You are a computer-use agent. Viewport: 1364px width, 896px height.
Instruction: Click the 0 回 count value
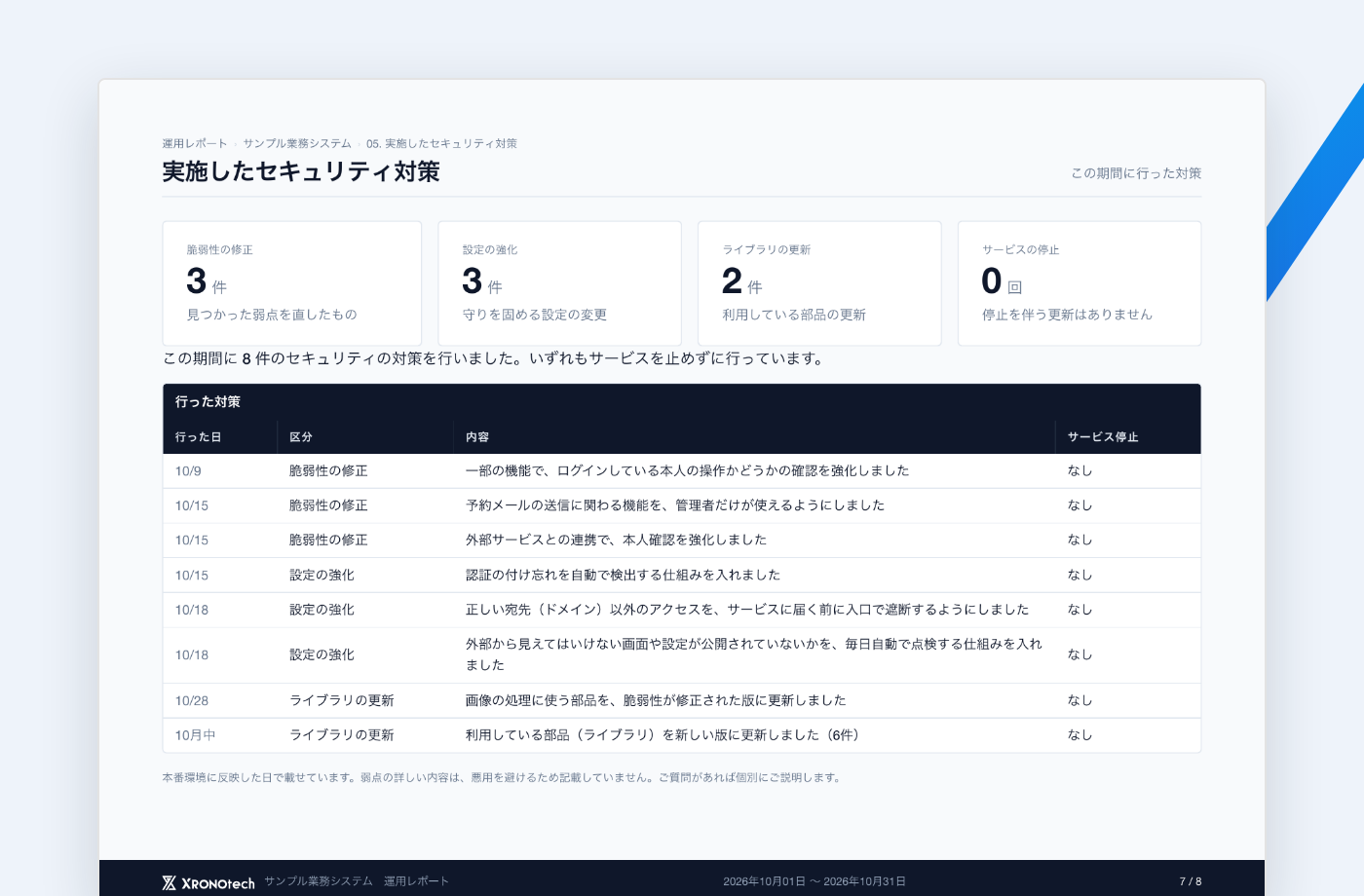[1002, 281]
